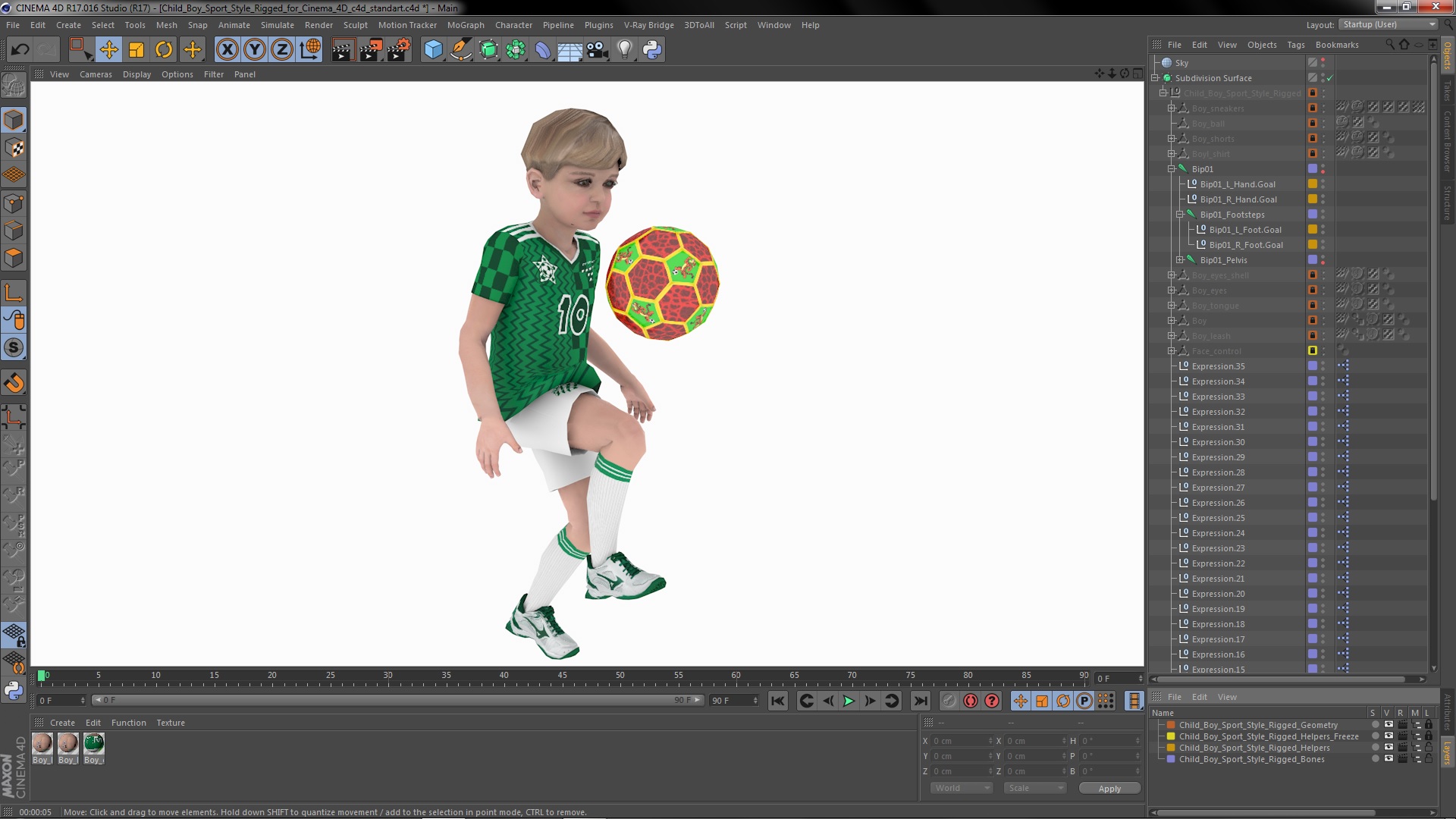Viewport: 1456px width, 819px height.
Task: Toggle Y axis lock
Action: (x=255, y=50)
